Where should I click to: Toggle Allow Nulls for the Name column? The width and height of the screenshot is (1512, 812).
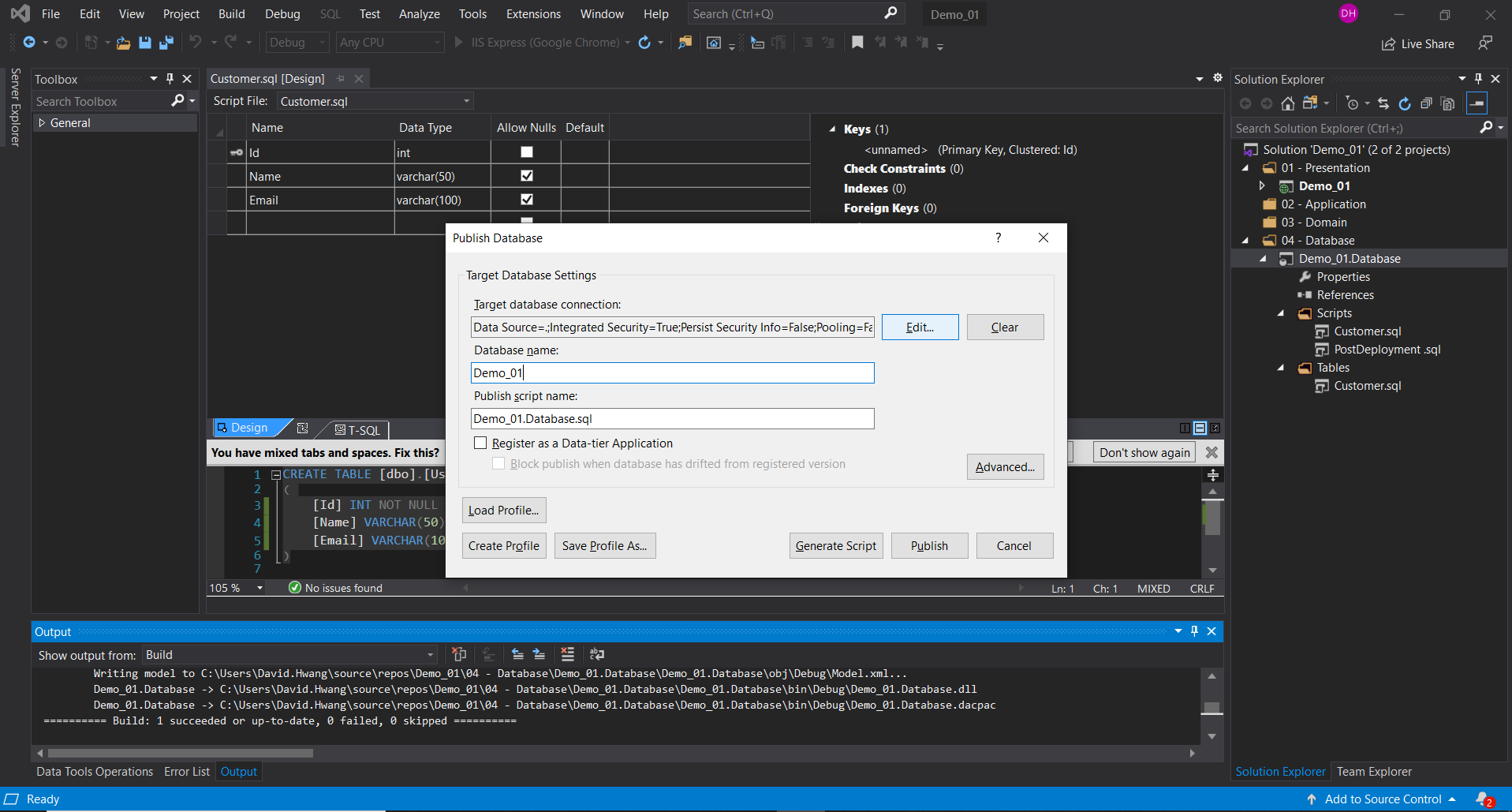527,176
